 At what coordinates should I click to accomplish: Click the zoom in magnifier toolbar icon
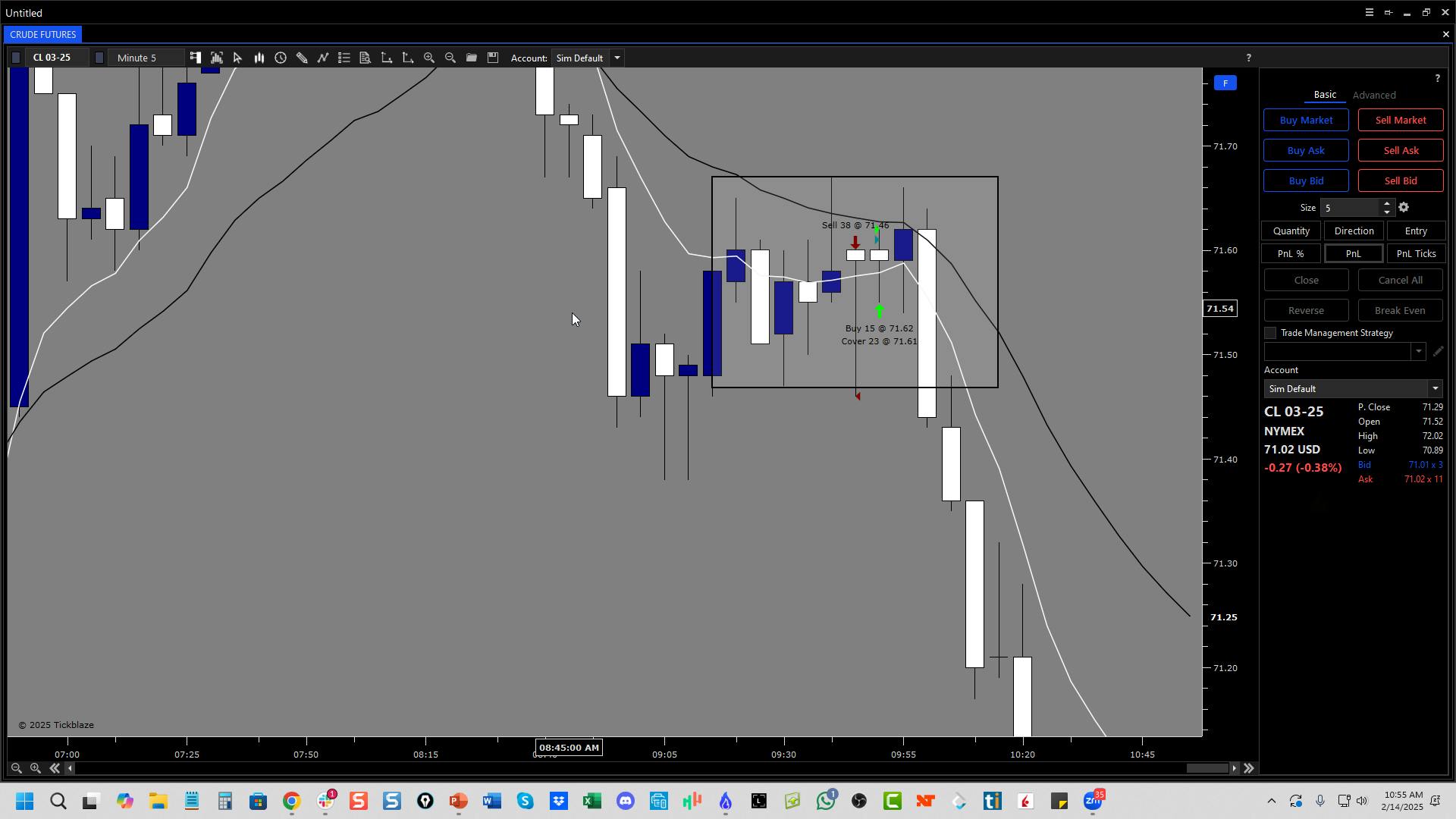coord(429,58)
